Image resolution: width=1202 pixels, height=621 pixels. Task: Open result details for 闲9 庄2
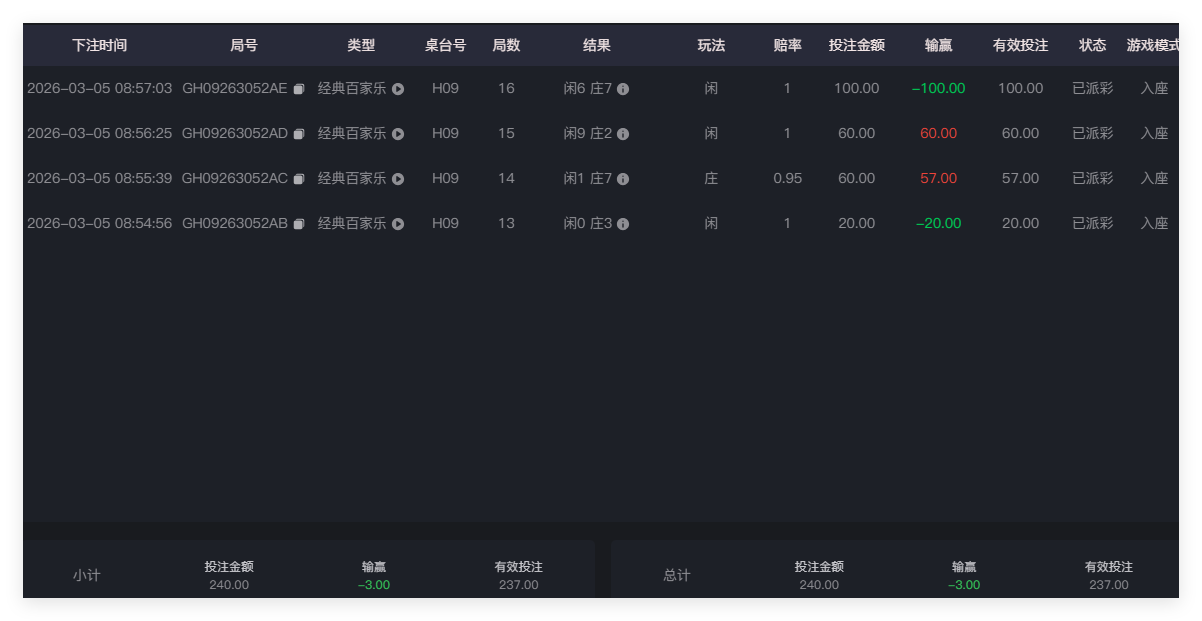[x=622, y=133]
